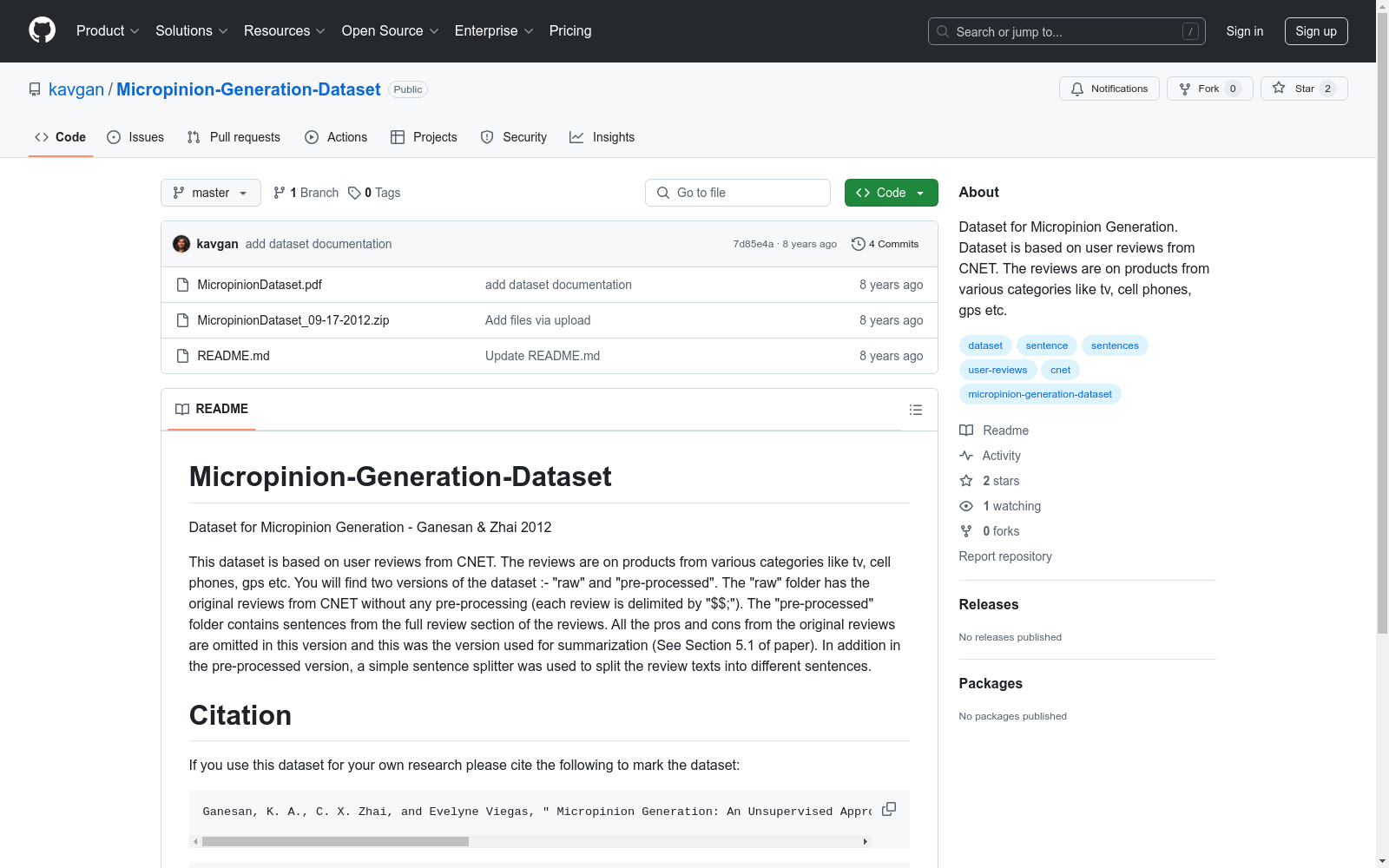This screenshot has height=868, width=1389.
Task: Open the master branch dropdown
Action: [x=211, y=193]
